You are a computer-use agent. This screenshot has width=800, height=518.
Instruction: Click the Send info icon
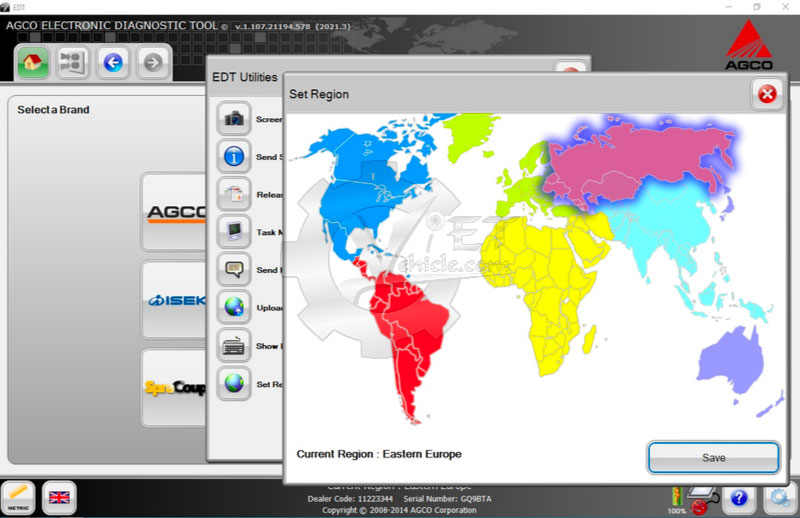pyautogui.click(x=234, y=156)
